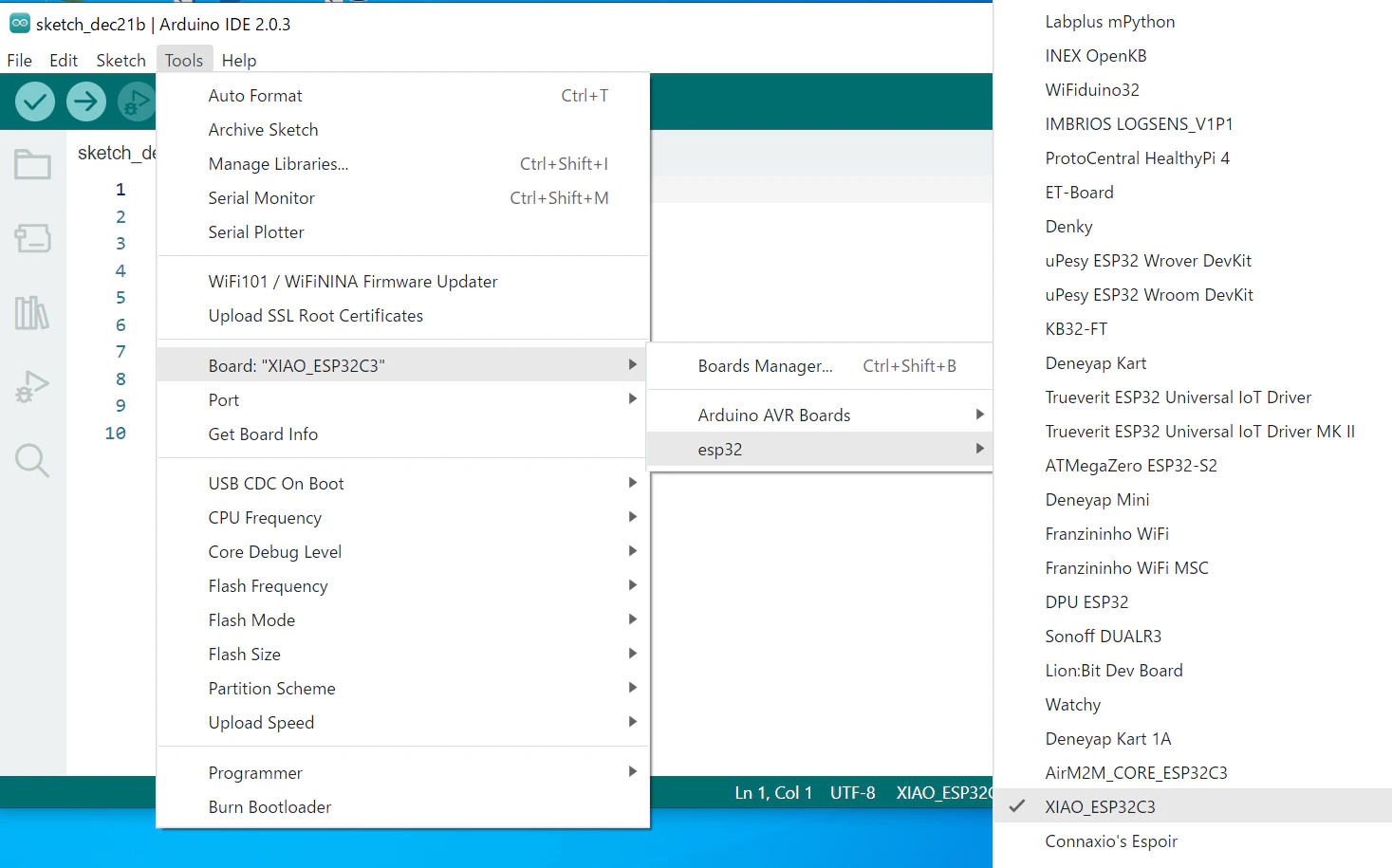Pick the INEX OpenKB board
Viewport: 1392px width, 868px height.
(x=1193, y=55)
